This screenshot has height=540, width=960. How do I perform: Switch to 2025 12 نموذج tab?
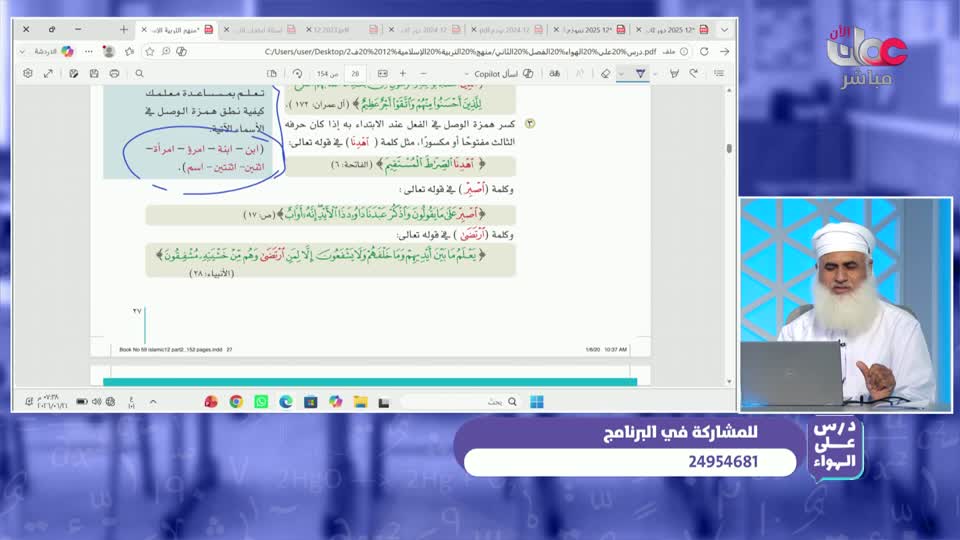click(590, 29)
